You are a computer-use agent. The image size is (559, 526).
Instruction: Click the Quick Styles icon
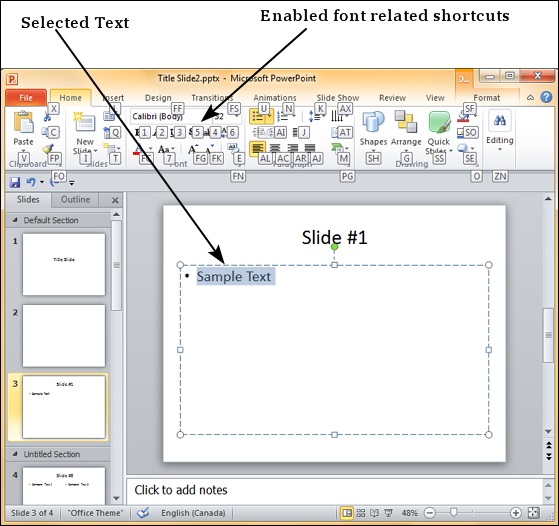(x=439, y=122)
